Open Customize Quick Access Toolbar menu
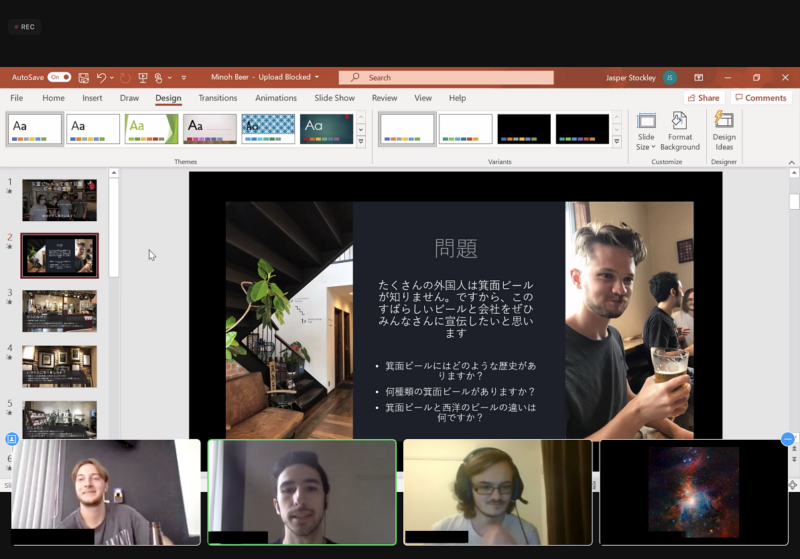The height and width of the screenshot is (559, 800). point(184,78)
